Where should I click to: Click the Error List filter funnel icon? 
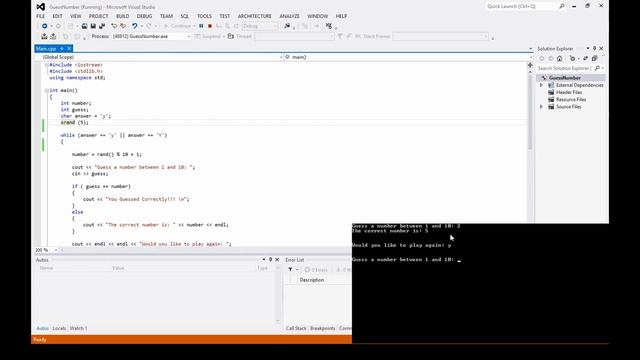[291, 269]
